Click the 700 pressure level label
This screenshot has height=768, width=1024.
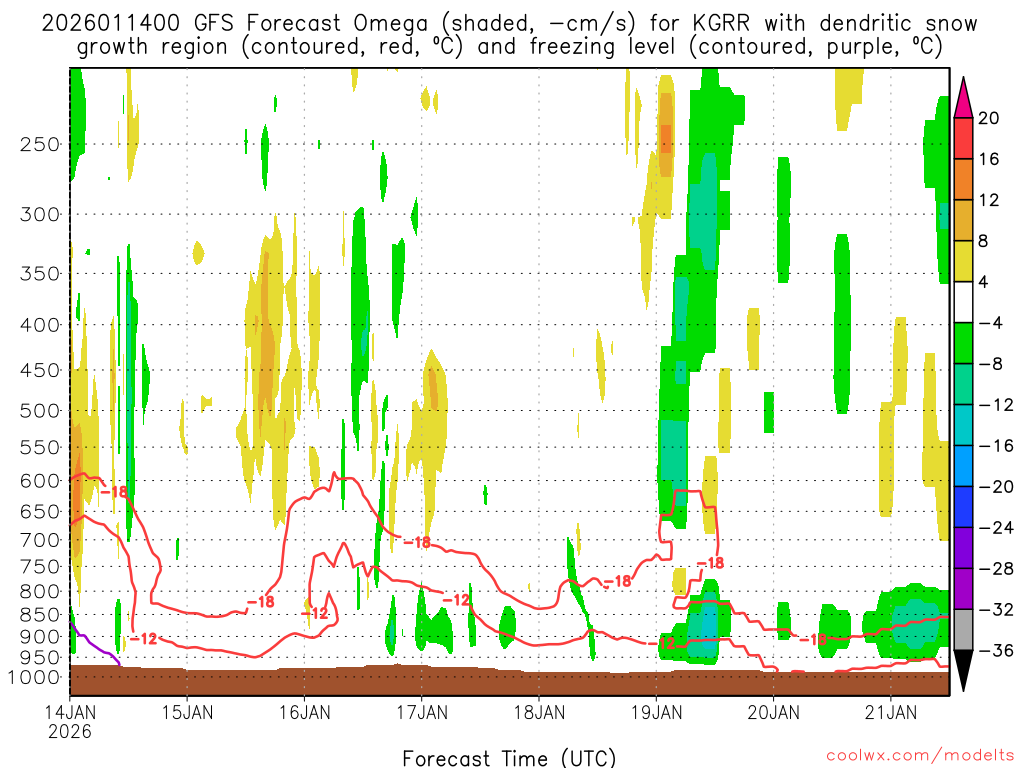click(x=40, y=540)
